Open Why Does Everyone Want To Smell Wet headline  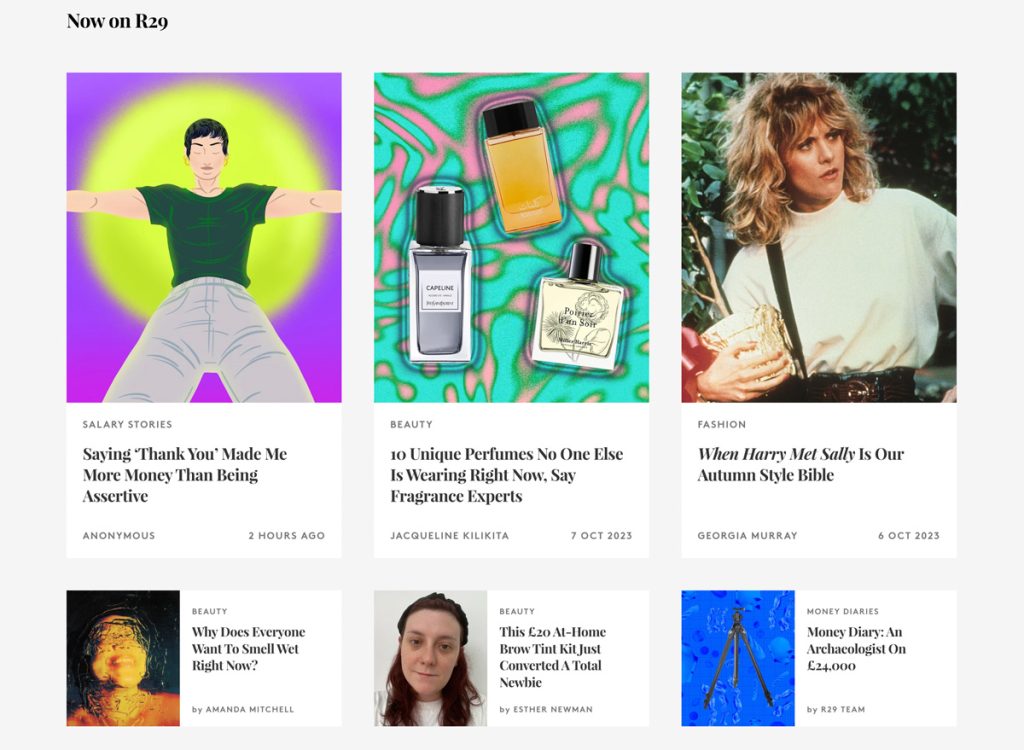pyautogui.click(x=249, y=649)
